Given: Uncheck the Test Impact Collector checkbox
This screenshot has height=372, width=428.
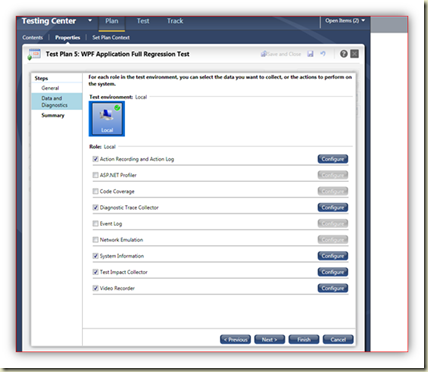Looking at the screenshot, I should point(96,272).
